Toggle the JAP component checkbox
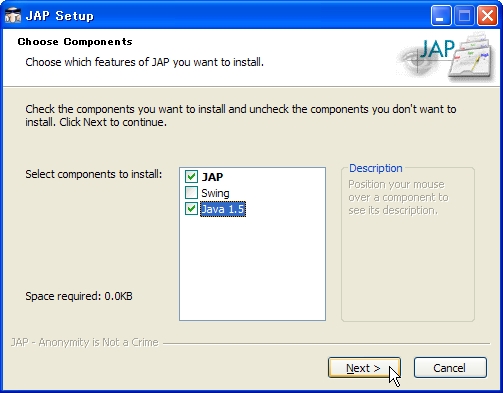503x393 pixels. coord(191,176)
